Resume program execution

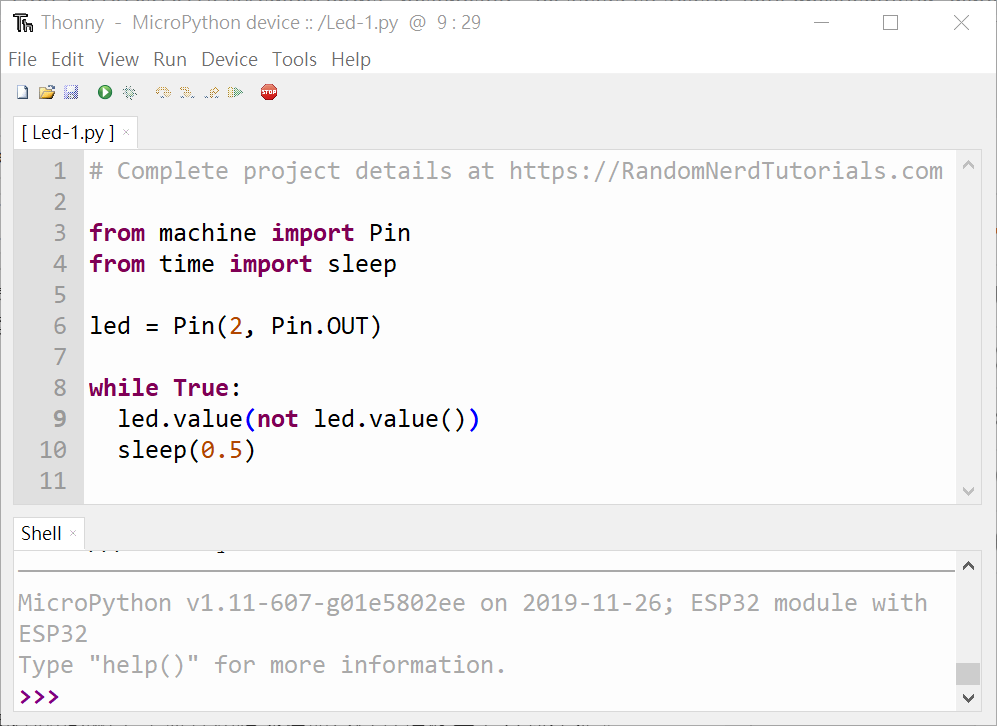point(237,91)
